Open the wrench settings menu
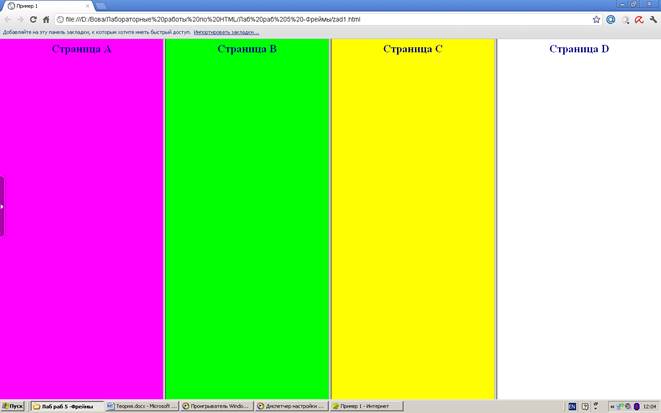 coord(653,19)
